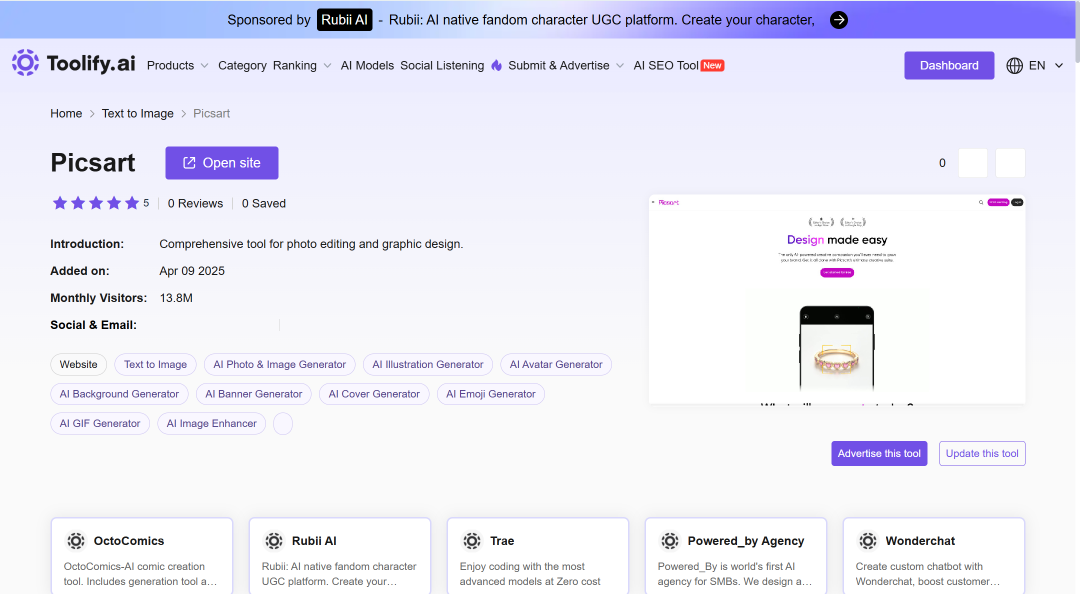1080x594 pixels.
Task: Select AI Avatar Generator tag
Action: coord(556,365)
